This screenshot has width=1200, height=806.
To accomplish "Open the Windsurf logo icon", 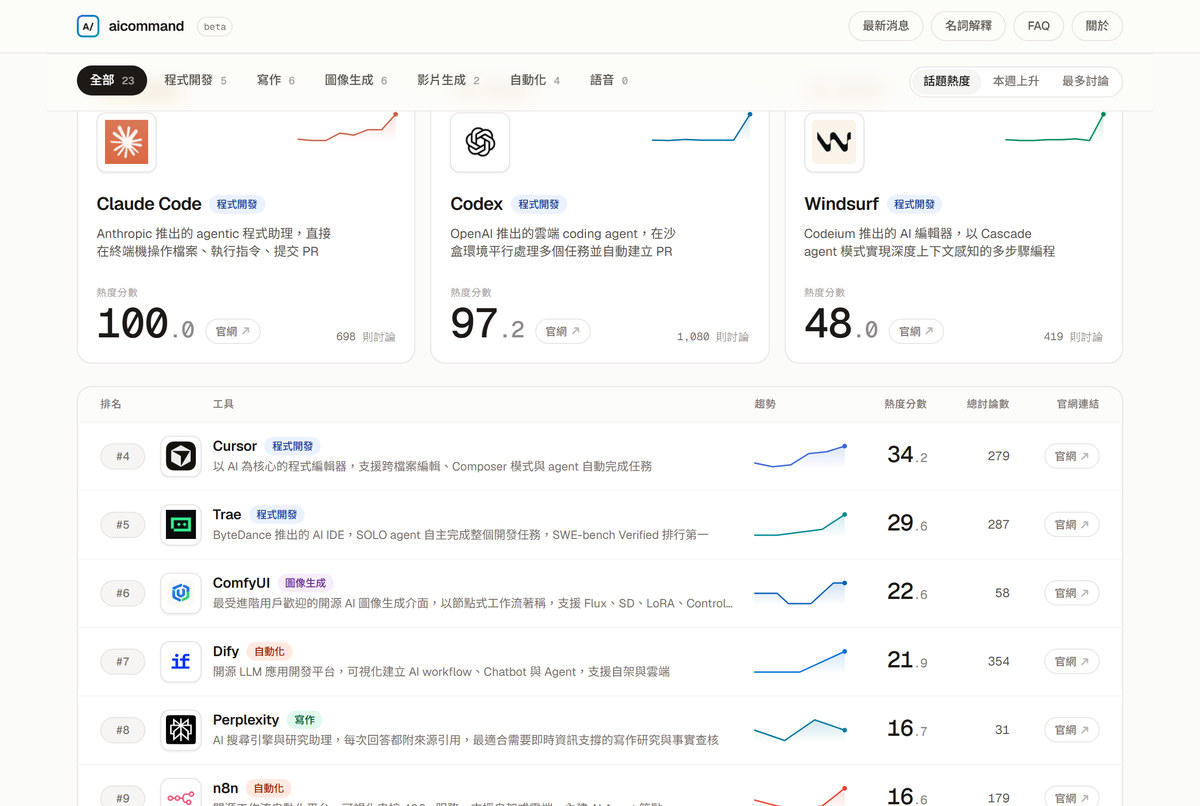I will pos(834,142).
